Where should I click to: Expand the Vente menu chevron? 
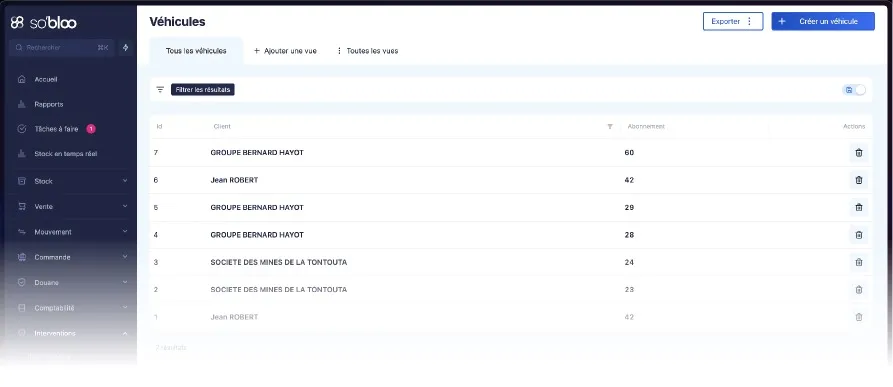tap(125, 207)
